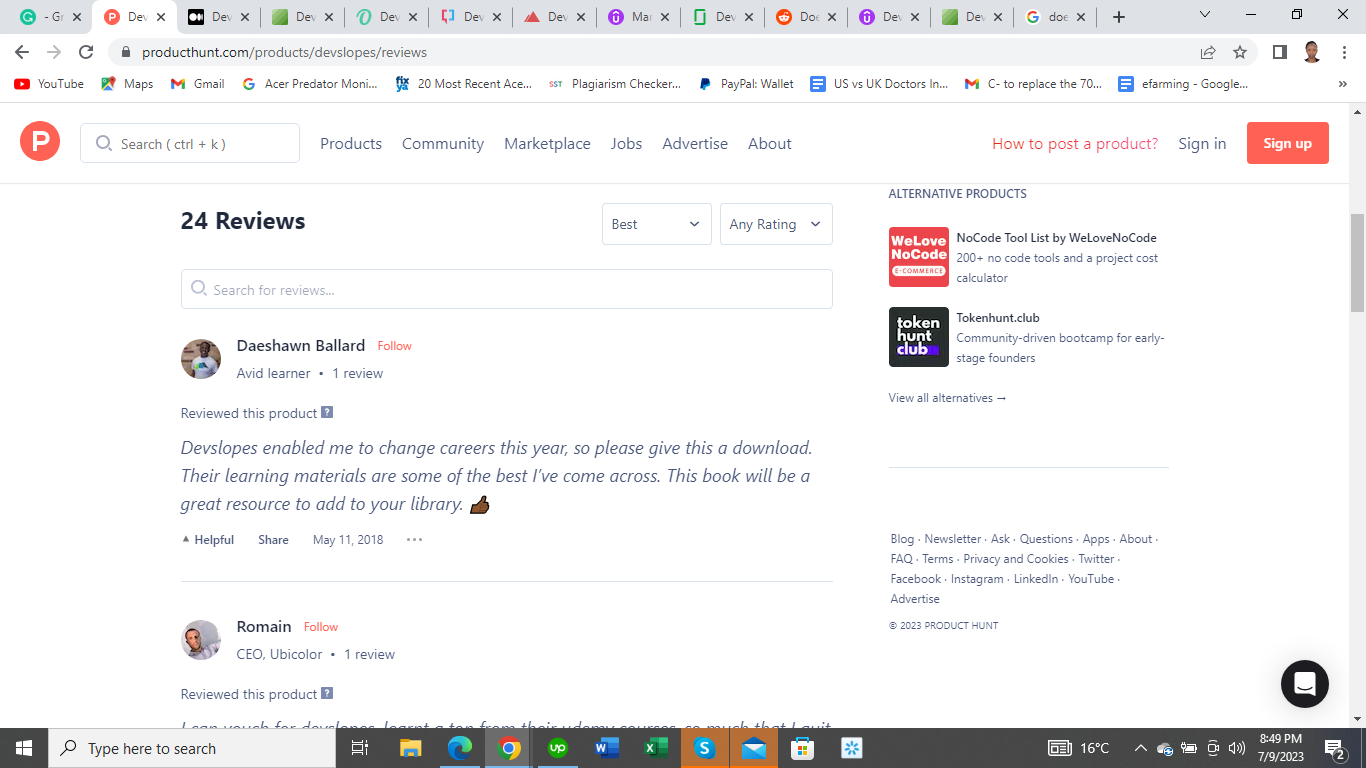Go to Marketplace in the navigation
The width and height of the screenshot is (1366, 768).
(547, 143)
